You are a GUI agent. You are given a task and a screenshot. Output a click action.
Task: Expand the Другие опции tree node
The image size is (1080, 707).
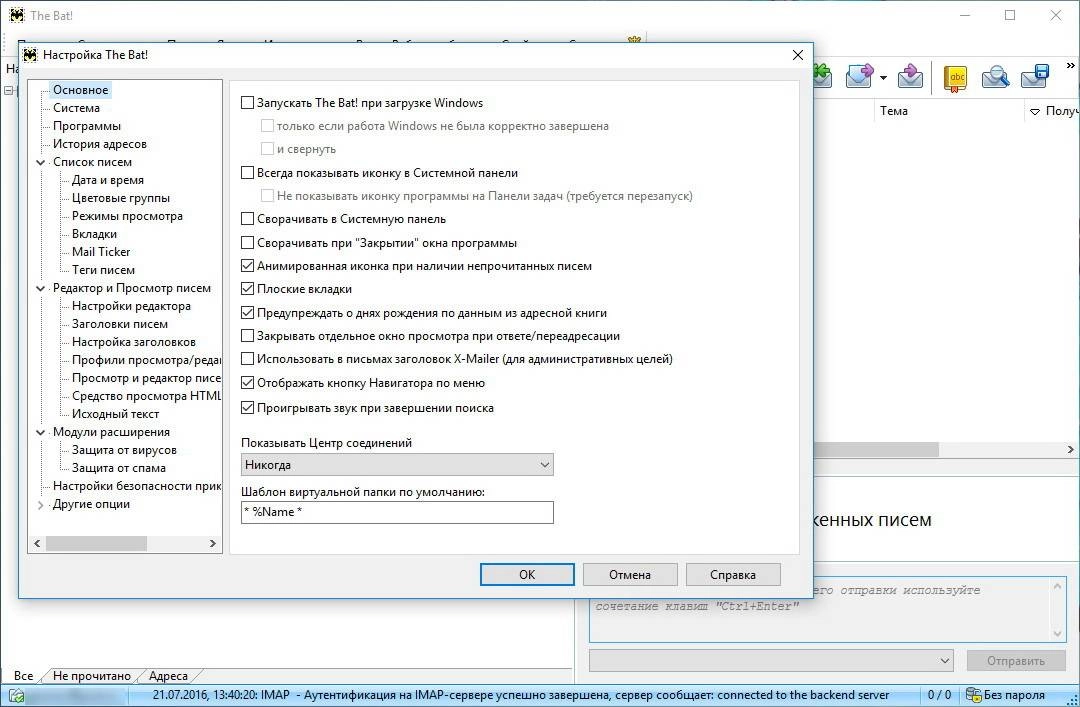[41, 504]
